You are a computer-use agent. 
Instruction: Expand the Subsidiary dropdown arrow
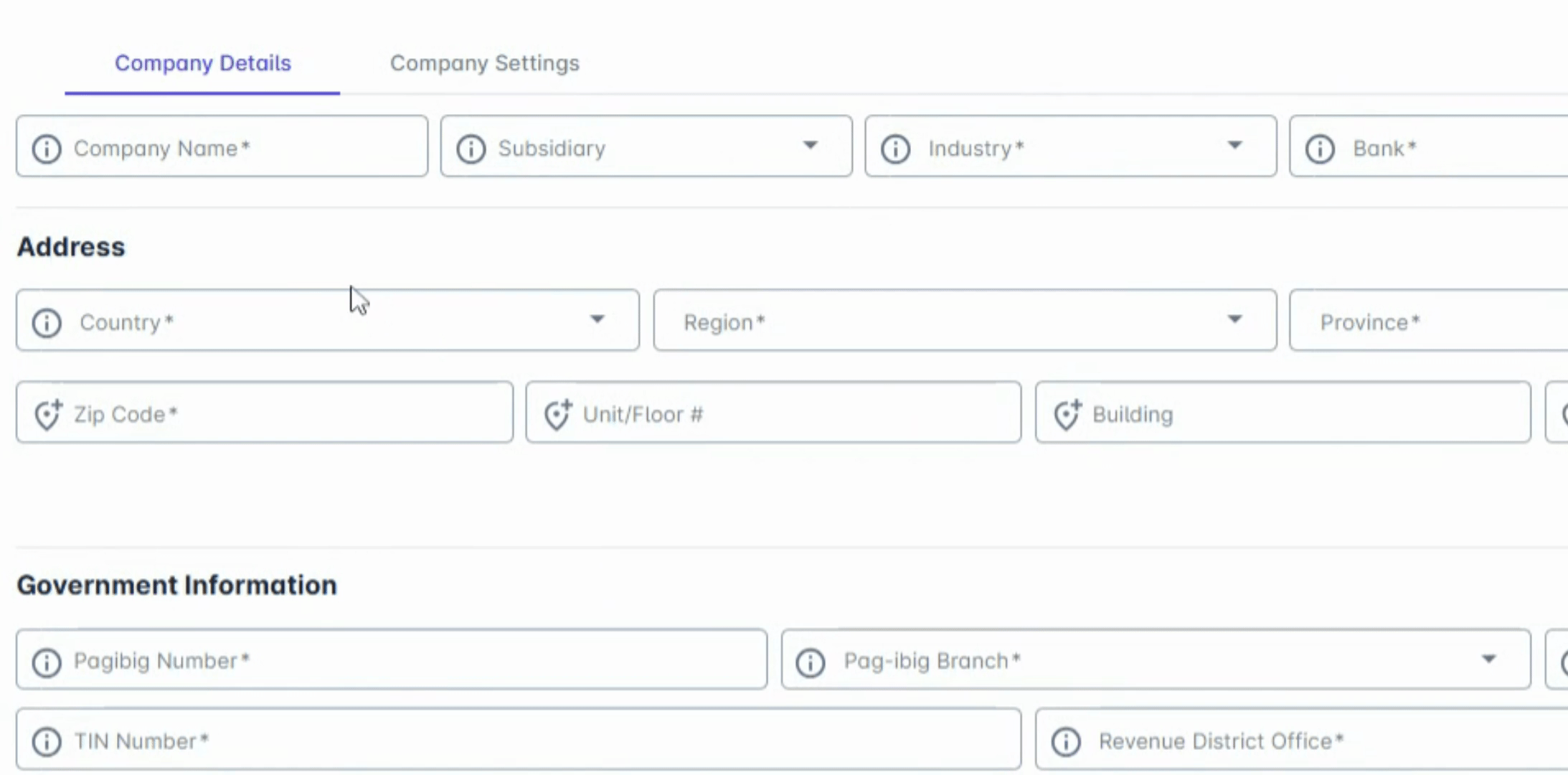(x=811, y=146)
